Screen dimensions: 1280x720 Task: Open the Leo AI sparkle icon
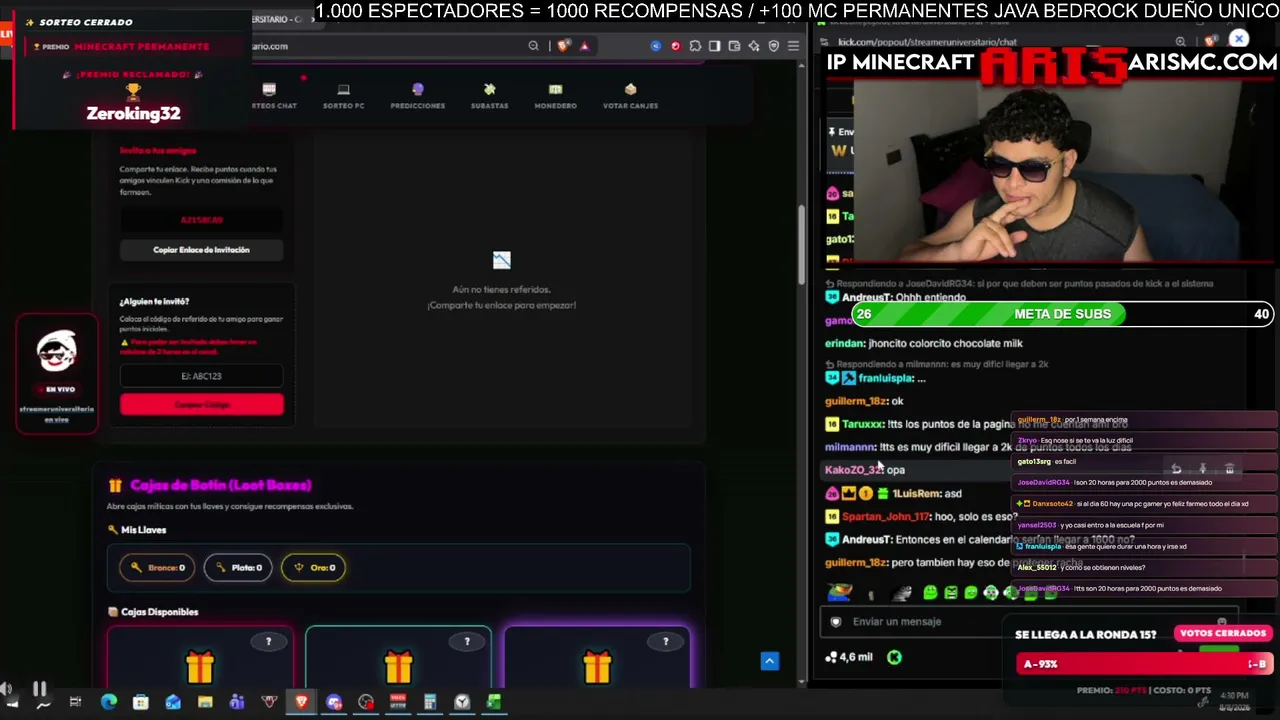pyautogui.click(x=753, y=46)
